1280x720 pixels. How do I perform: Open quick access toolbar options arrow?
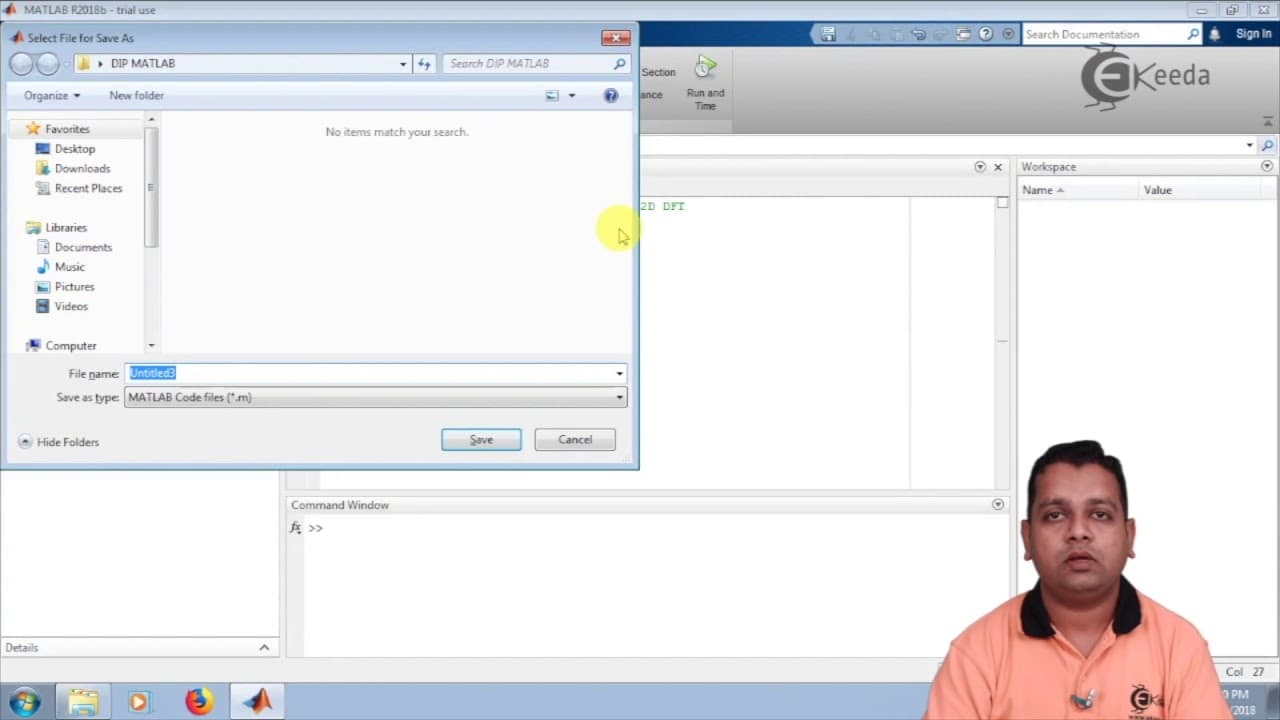(1008, 34)
